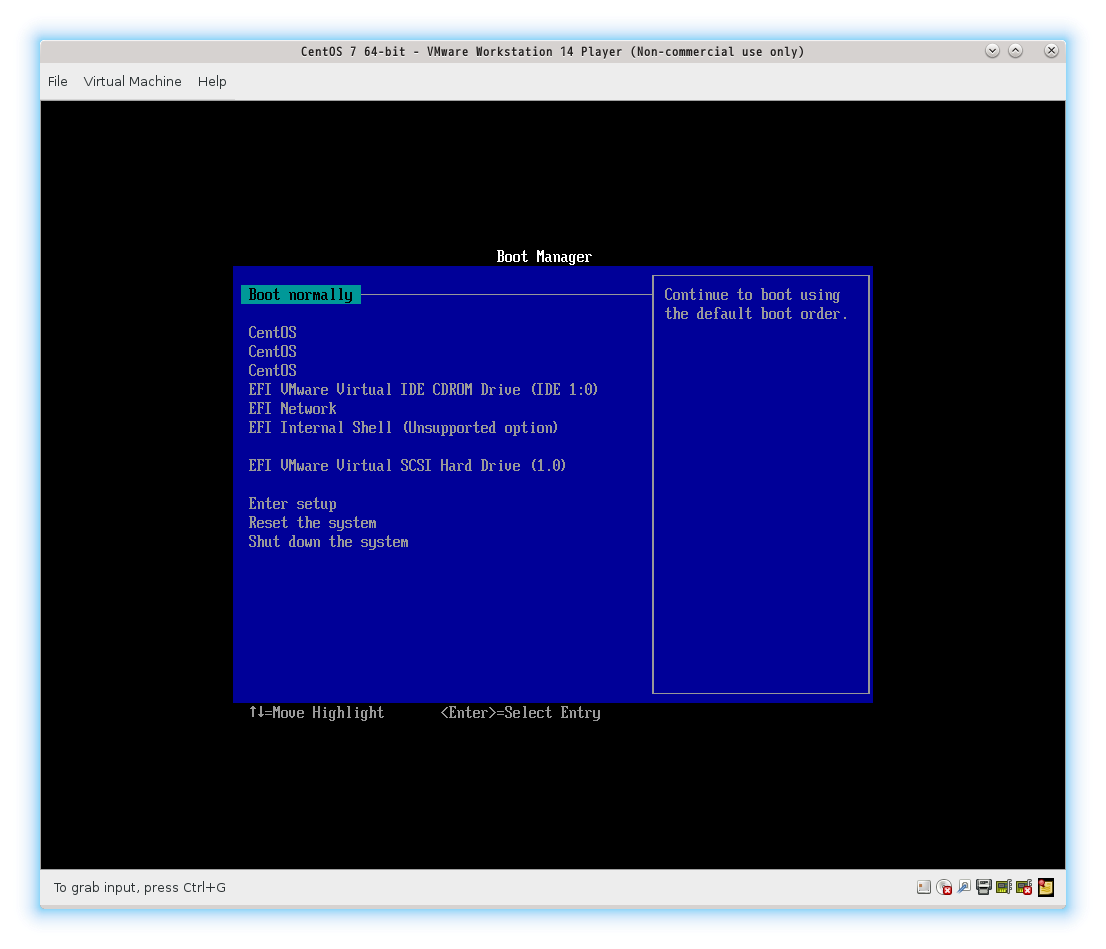Image resolution: width=1106 pixels, height=949 pixels.
Task: Click the connected sound card icon
Action: pyautogui.click(x=1004, y=887)
